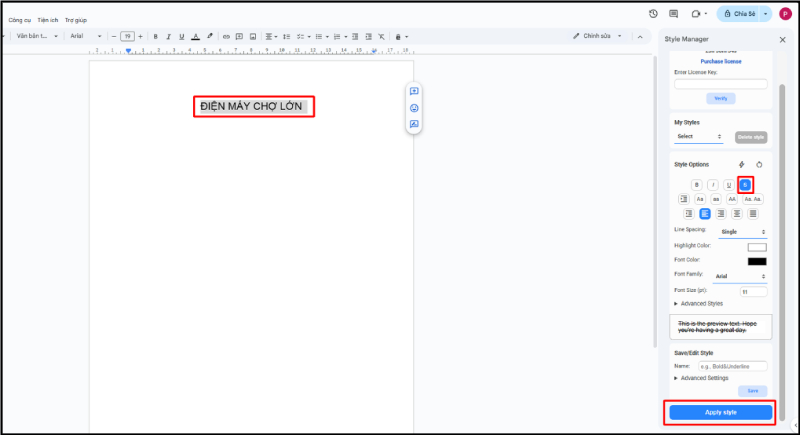Open the Trợ giúp menu

pos(76,19)
